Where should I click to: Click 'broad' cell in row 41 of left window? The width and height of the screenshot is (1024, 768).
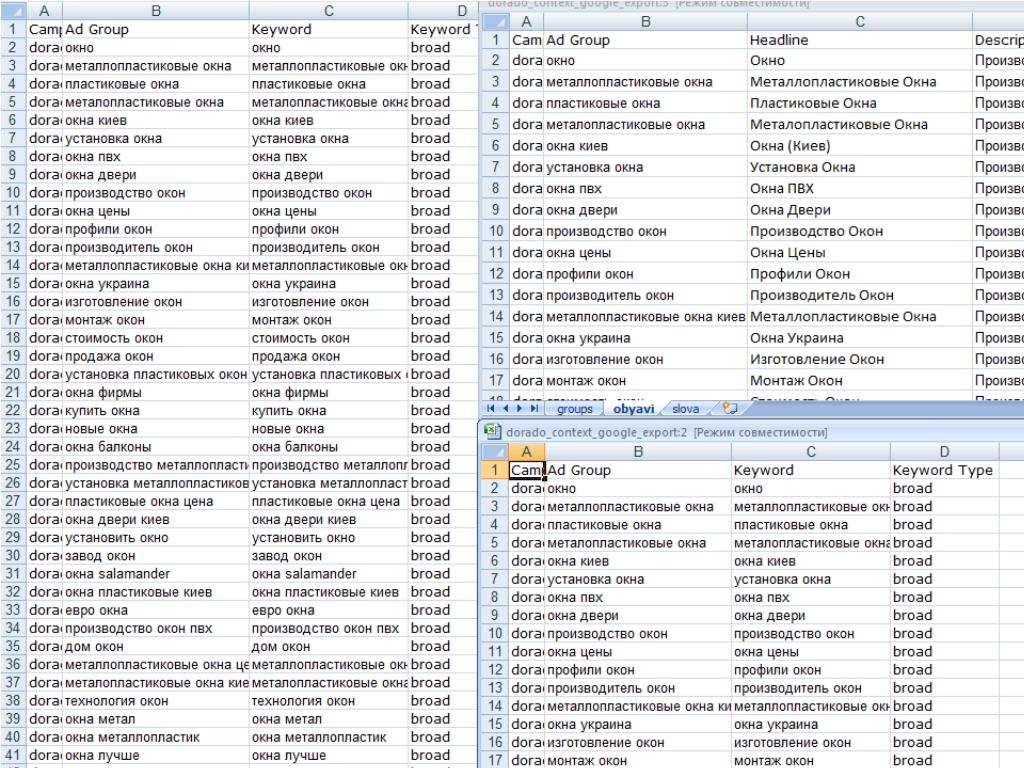click(443, 755)
